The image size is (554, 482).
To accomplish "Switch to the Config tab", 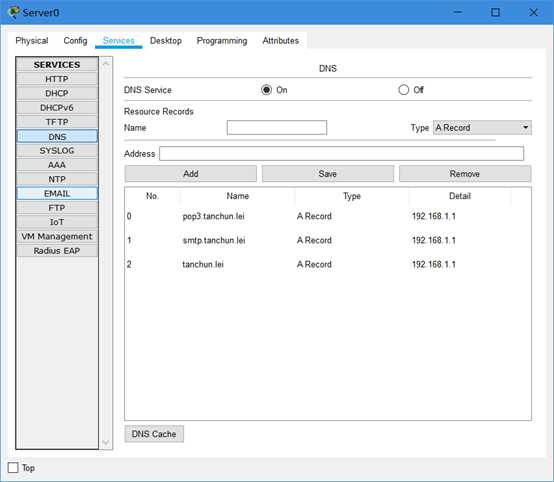I will (75, 41).
